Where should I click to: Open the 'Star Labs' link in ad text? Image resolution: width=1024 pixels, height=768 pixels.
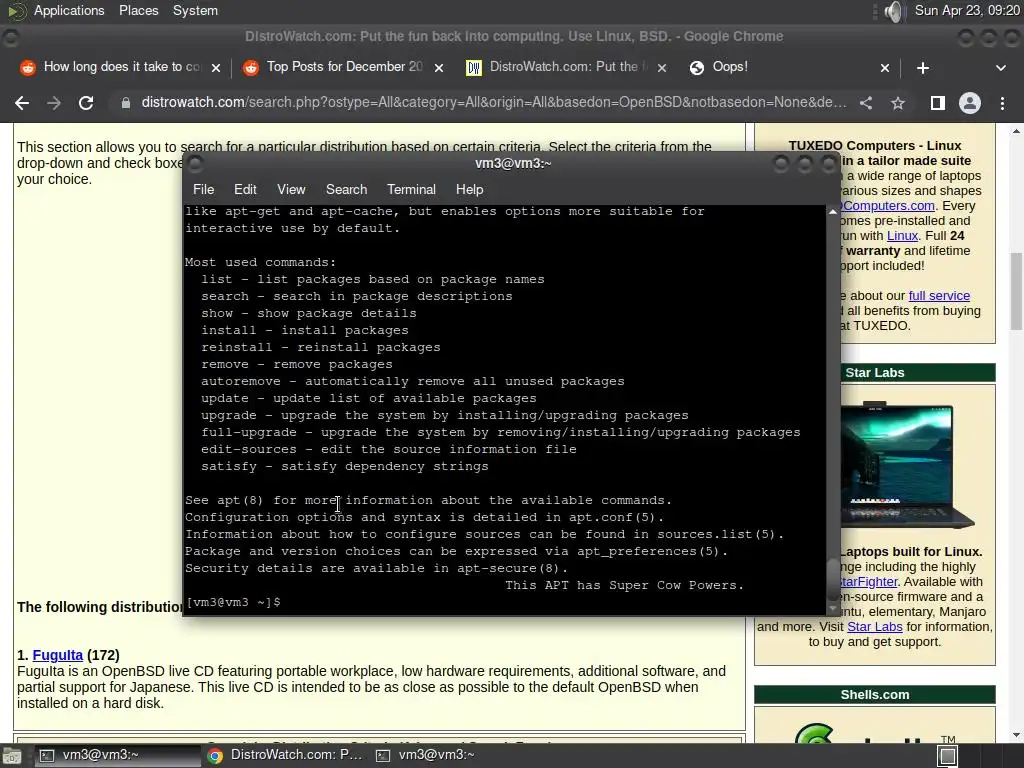point(874,627)
